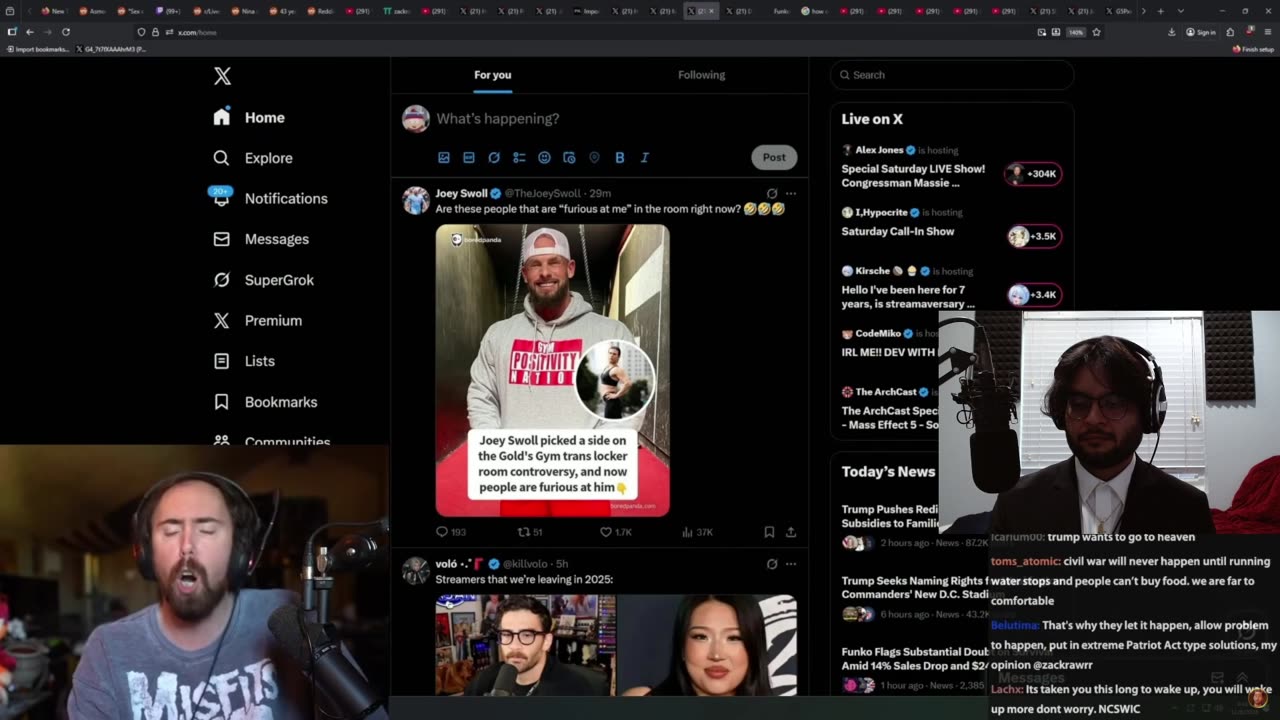Open Grok enhance icon in composer
This screenshot has height=720, width=1280.
(x=494, y=157)
